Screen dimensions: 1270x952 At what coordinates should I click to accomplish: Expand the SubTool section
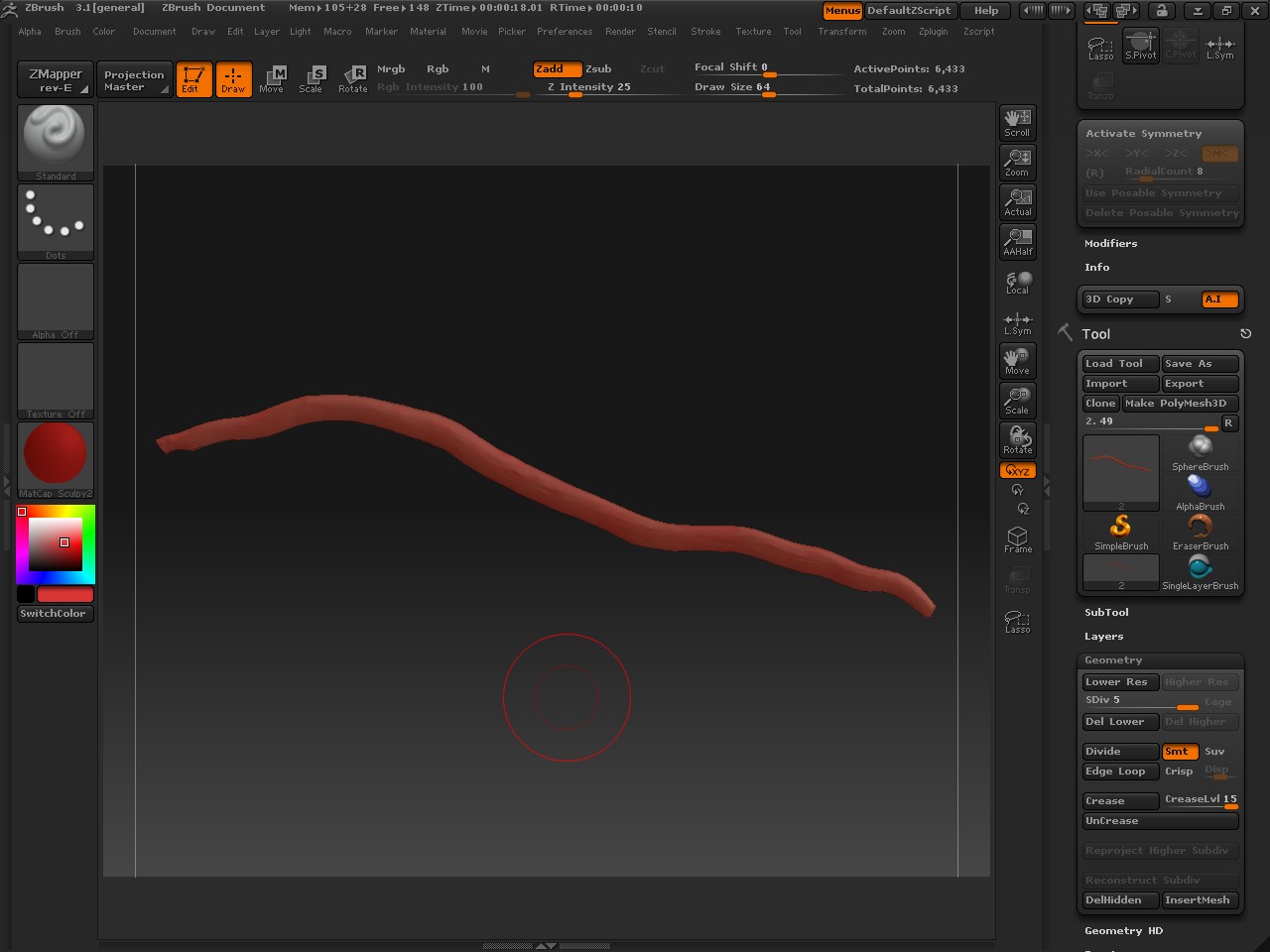coord(1106,613)
